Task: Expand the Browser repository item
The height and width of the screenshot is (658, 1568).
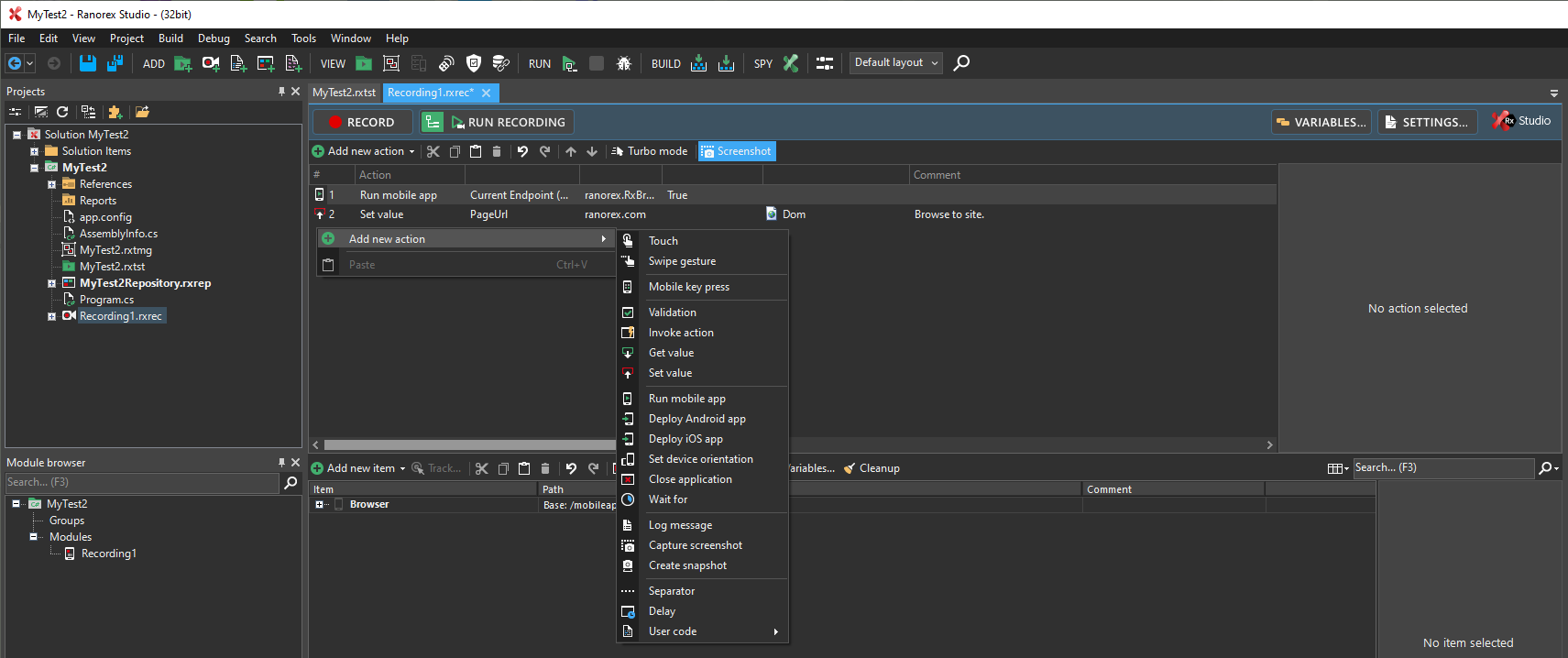Action: click(319, 505)
